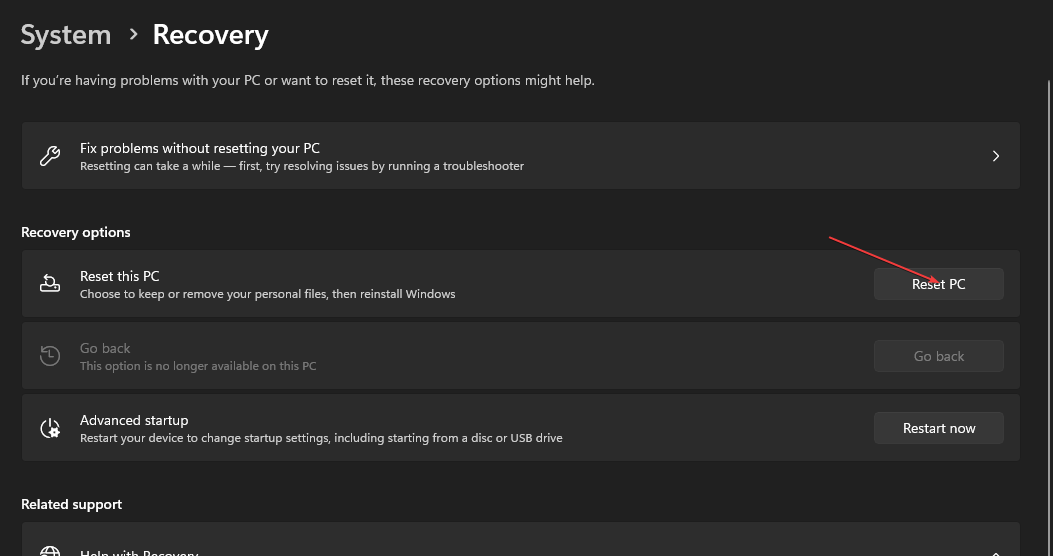Viewport: 1053px width, 556px height.
Task: Click the Reset this PC icon
Action: click(50, 284)
